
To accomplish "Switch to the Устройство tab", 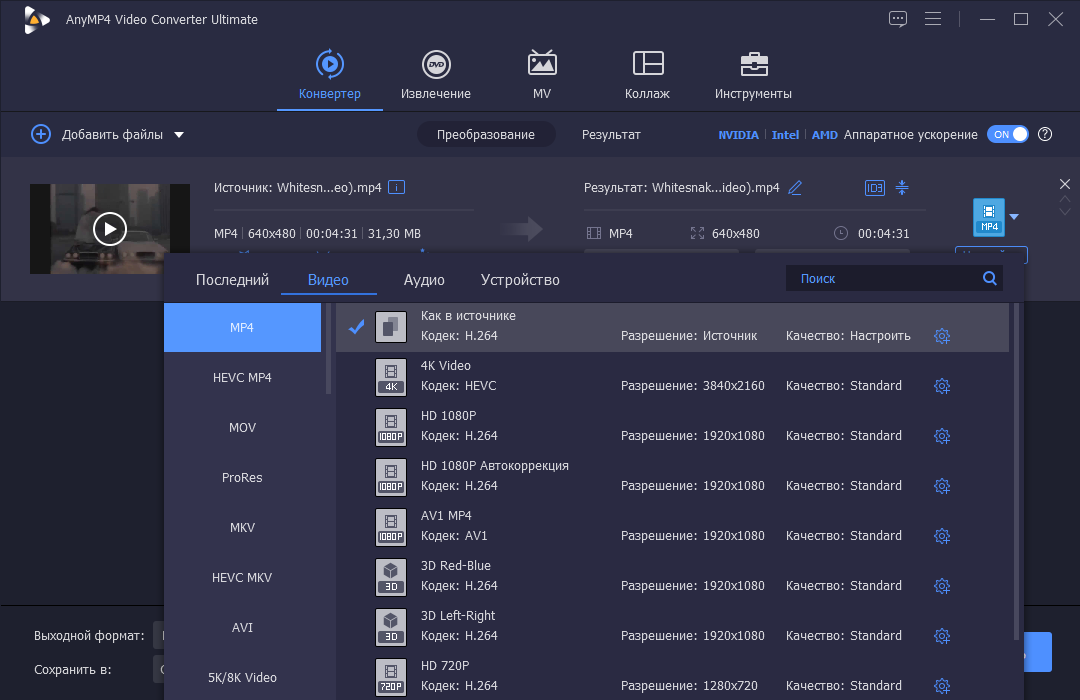I will click(520, 280).
